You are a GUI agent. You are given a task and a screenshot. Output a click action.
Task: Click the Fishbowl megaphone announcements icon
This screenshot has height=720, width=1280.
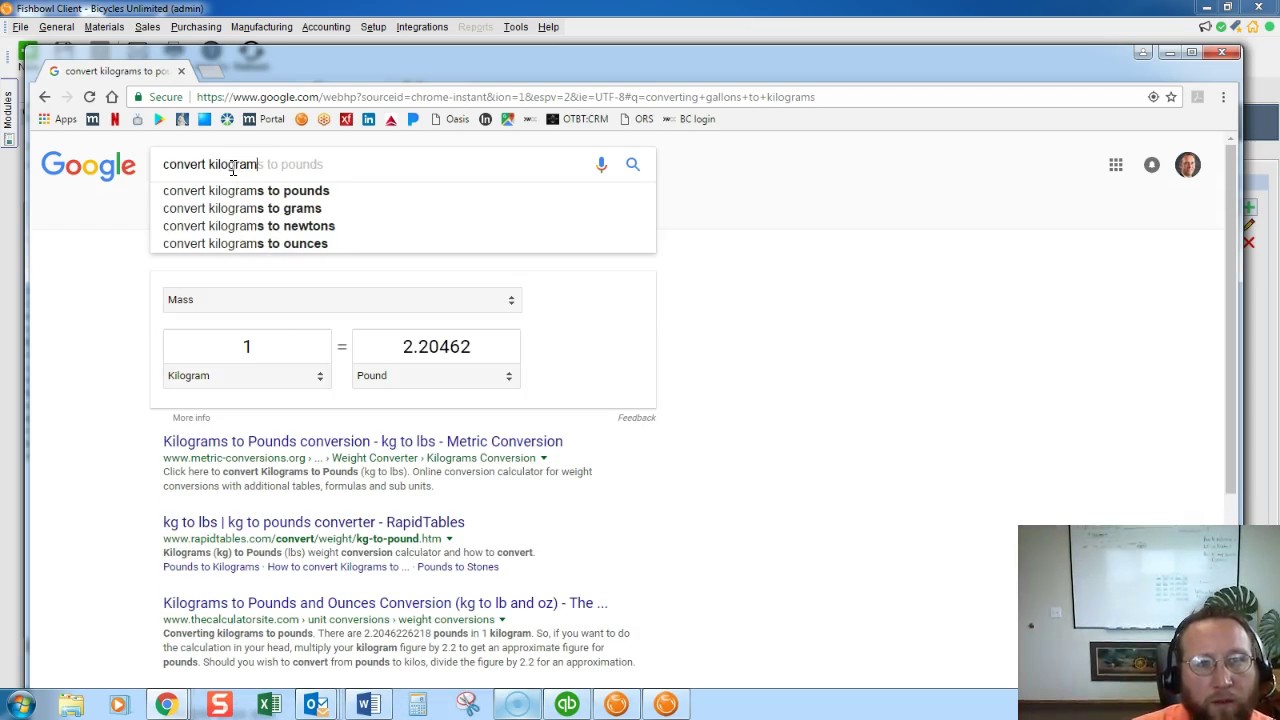tap(1205, 27)
